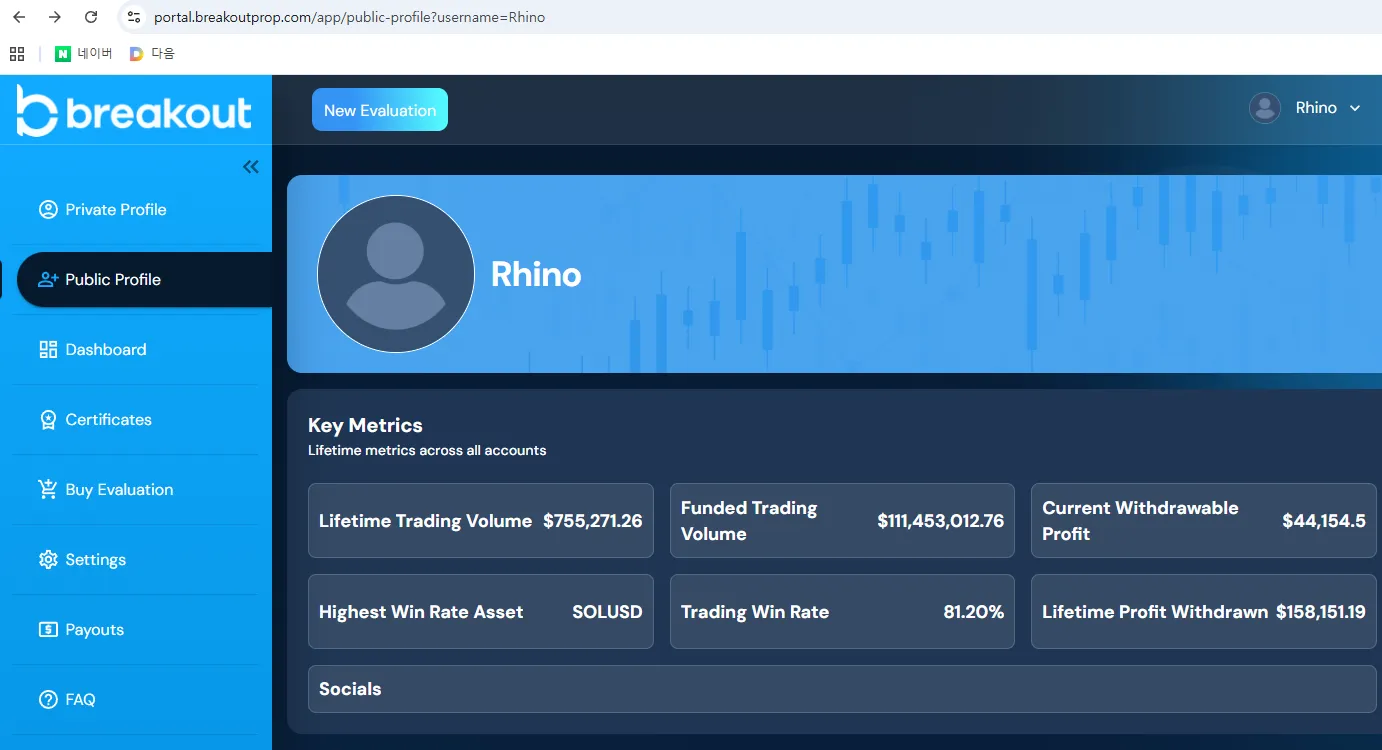Image resolution: width=1382 pixels, height=750 pixels.
Task: Click the Dashboard grid icon
Action: (48, 350)
